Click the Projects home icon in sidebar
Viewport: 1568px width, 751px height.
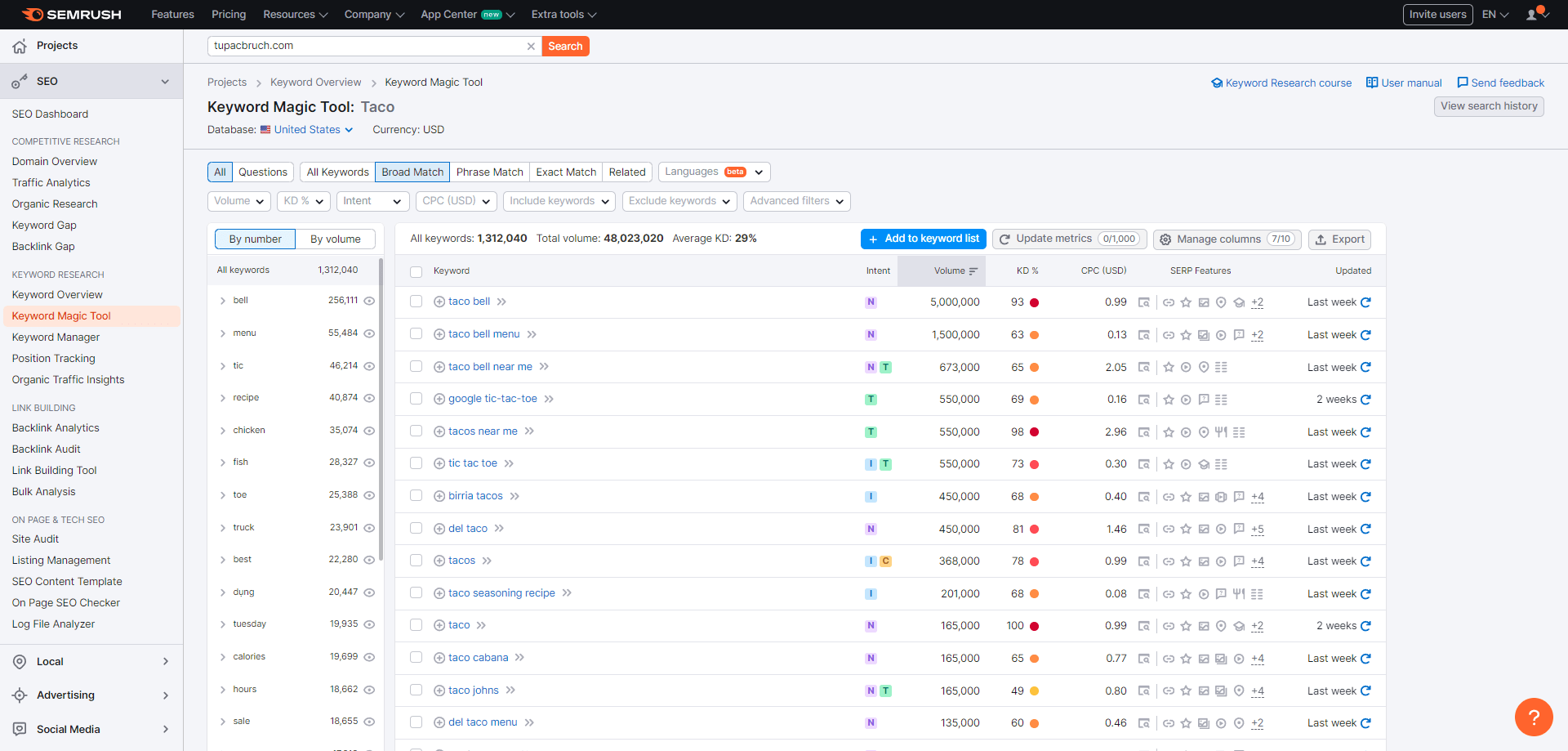(x=18, y=46)
